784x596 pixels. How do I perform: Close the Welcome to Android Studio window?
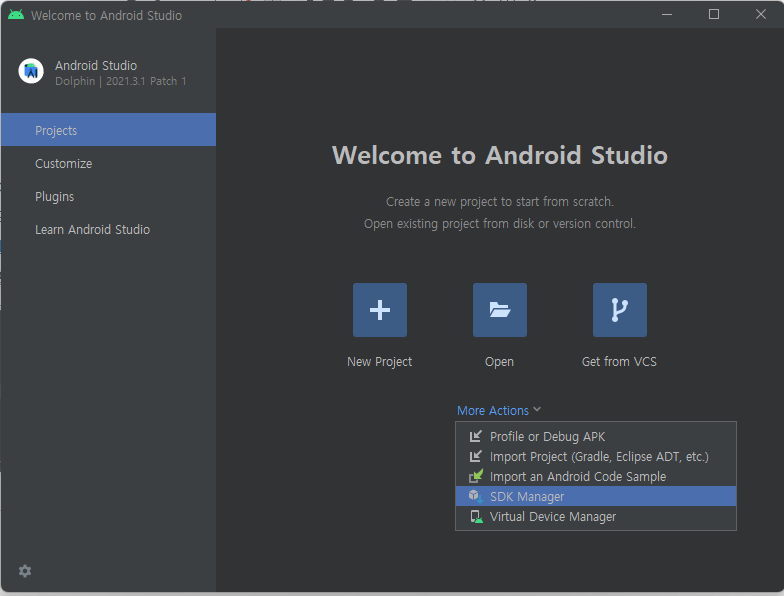tap(761, 14)
